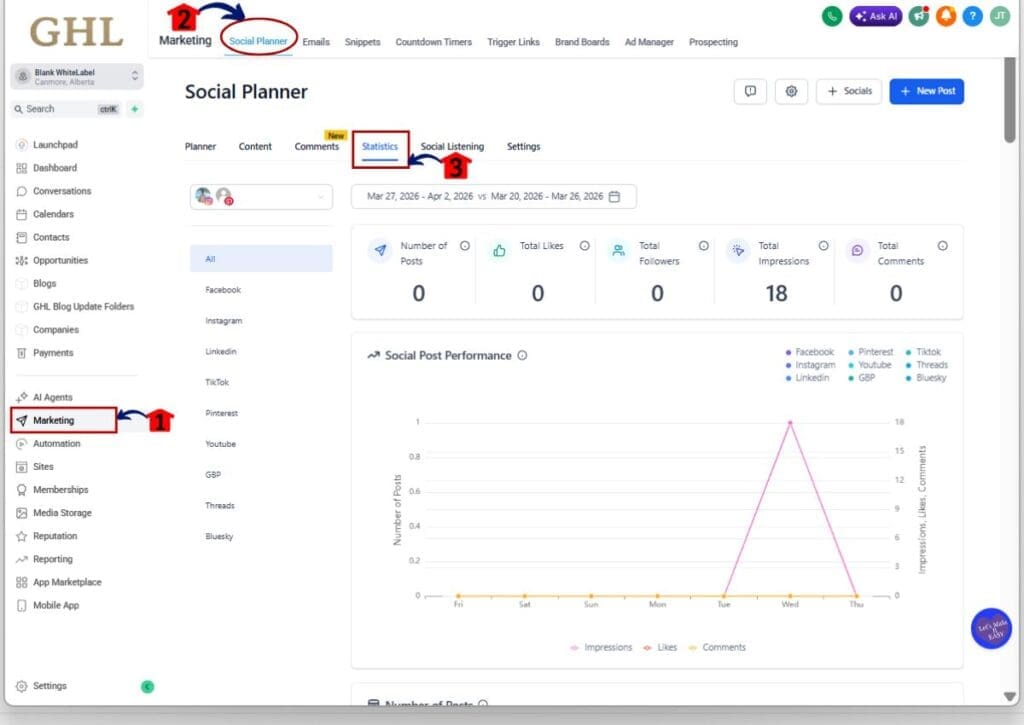Click the megaphone announcements icon
Screen dimensions: 1024x725
917,17
